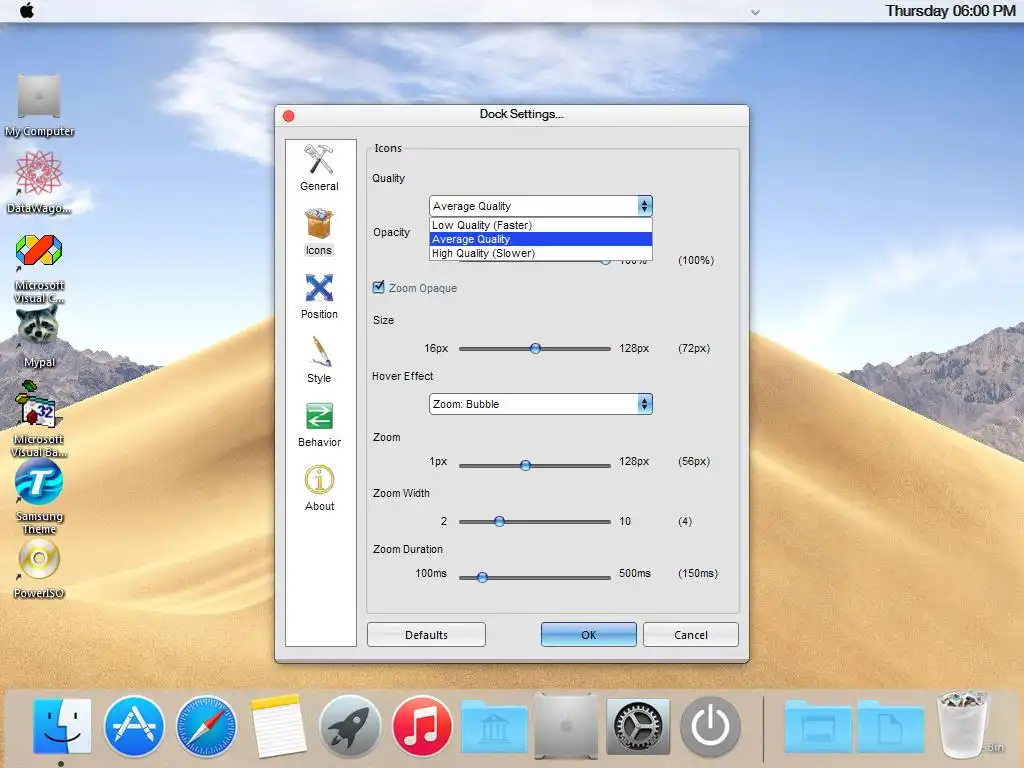Confirm settings with the OK button
1024x768 pixels.
click(x=588, y=635)
